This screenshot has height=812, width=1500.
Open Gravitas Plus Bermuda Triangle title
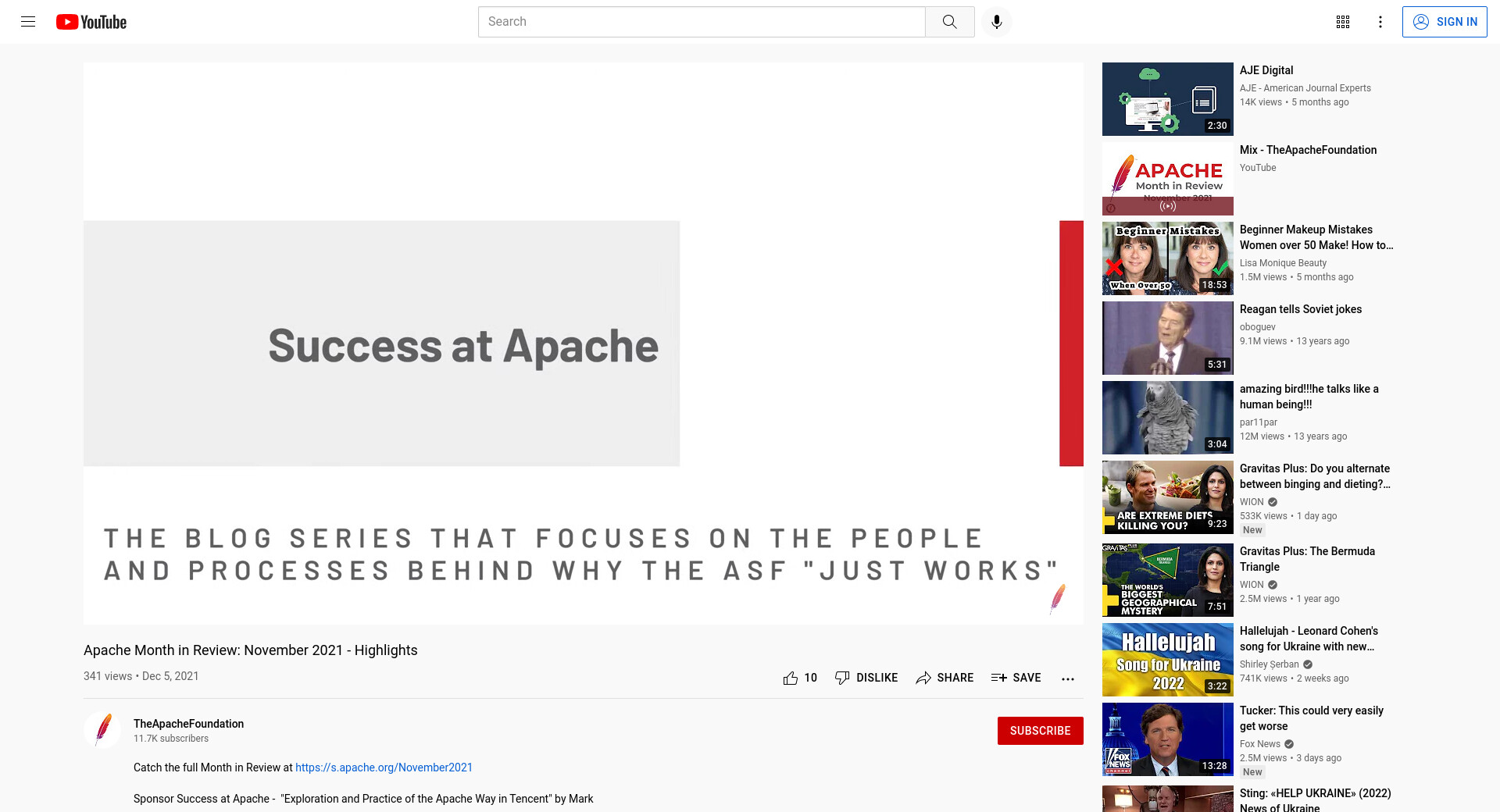[1307, 559]
